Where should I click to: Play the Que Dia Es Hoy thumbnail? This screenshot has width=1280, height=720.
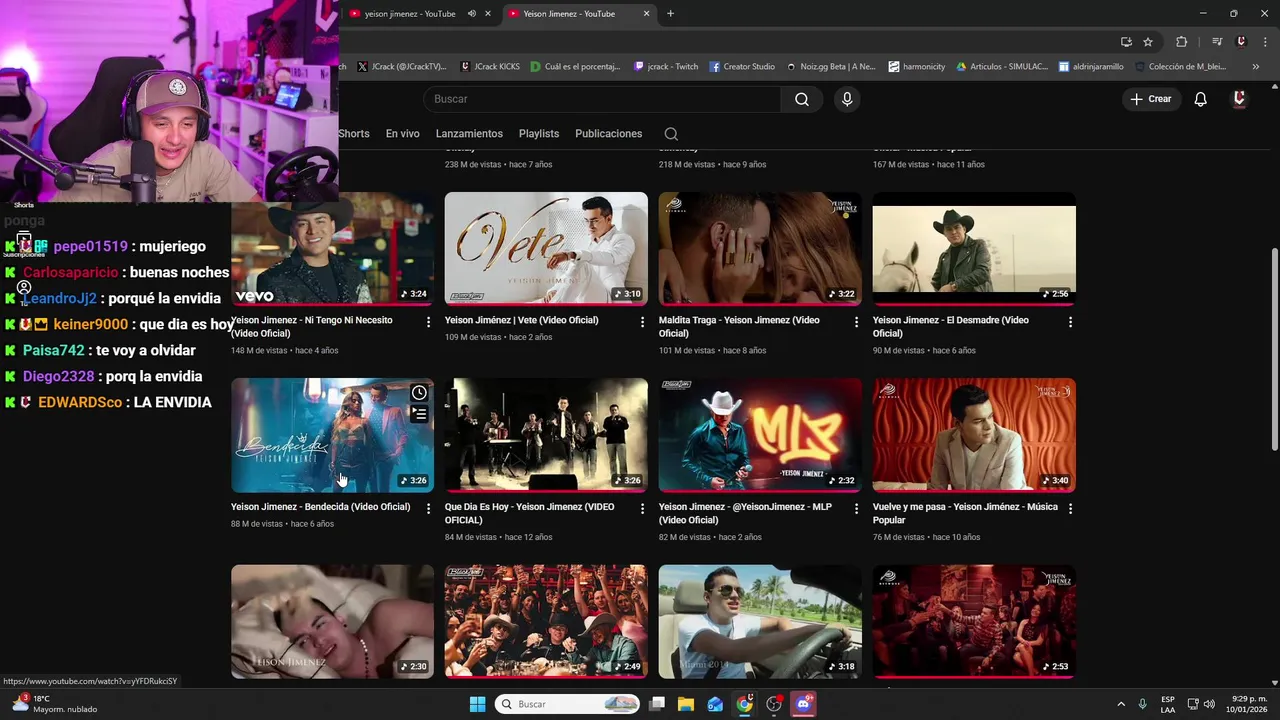[546, 435]
